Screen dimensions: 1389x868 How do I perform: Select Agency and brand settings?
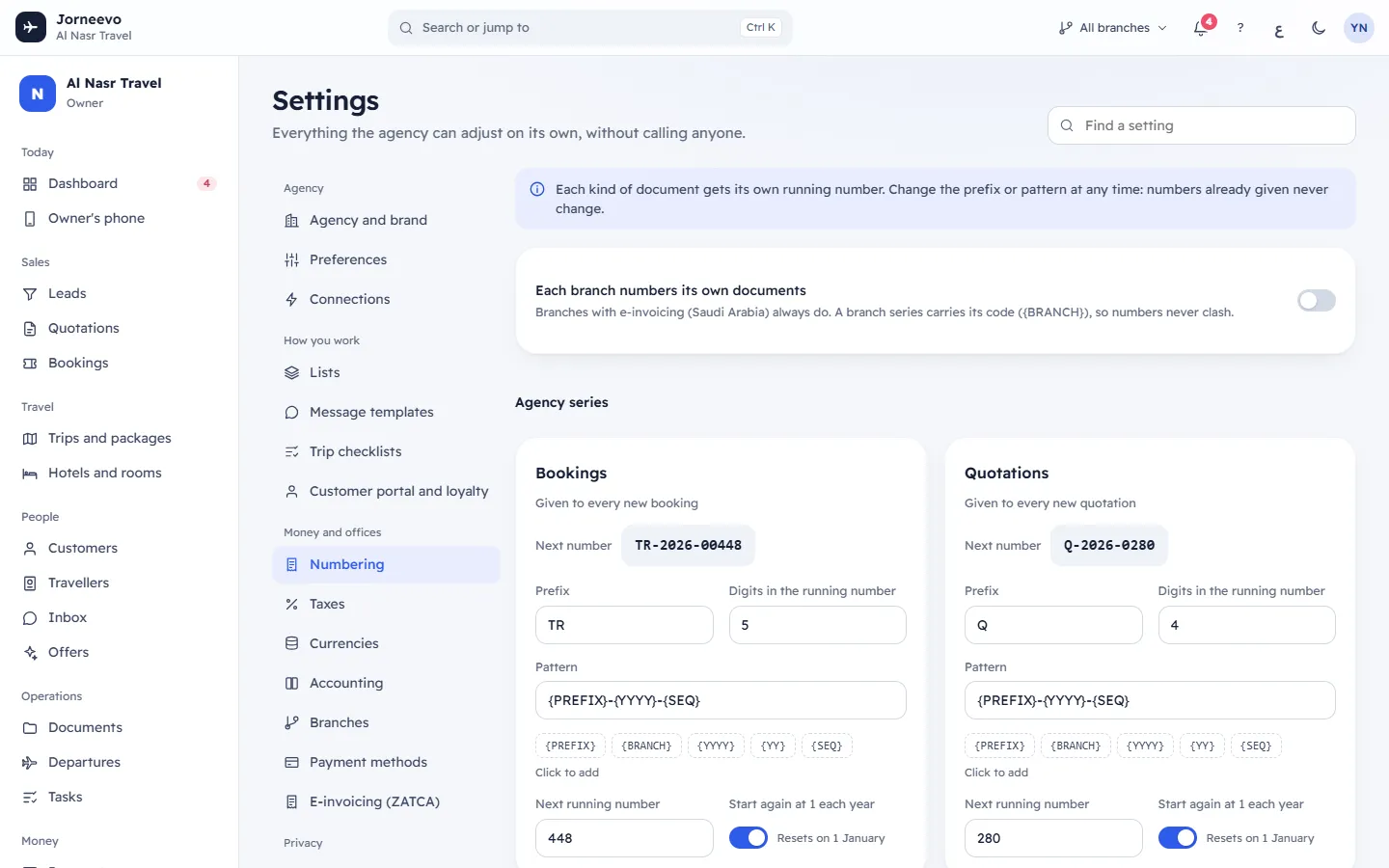coord(386,220)
